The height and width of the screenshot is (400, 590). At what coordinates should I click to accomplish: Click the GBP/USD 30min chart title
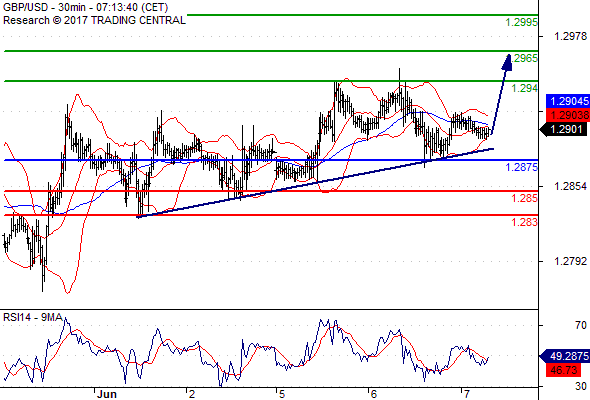click(85, 7)
